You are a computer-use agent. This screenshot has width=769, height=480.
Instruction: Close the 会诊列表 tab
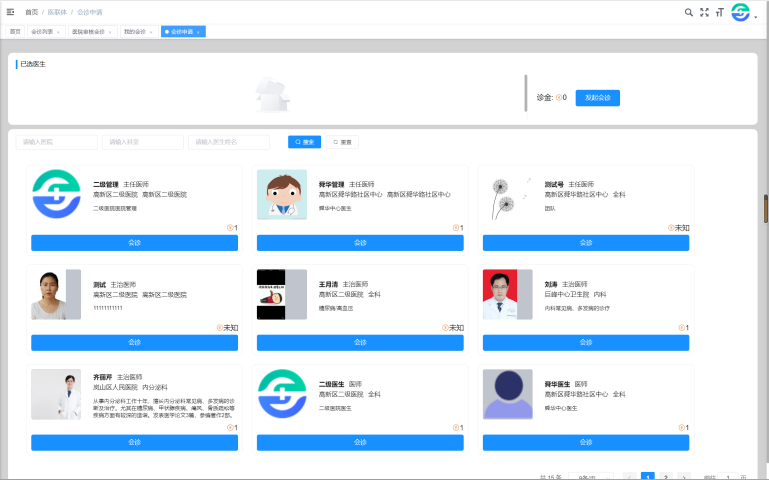point(58,32)
